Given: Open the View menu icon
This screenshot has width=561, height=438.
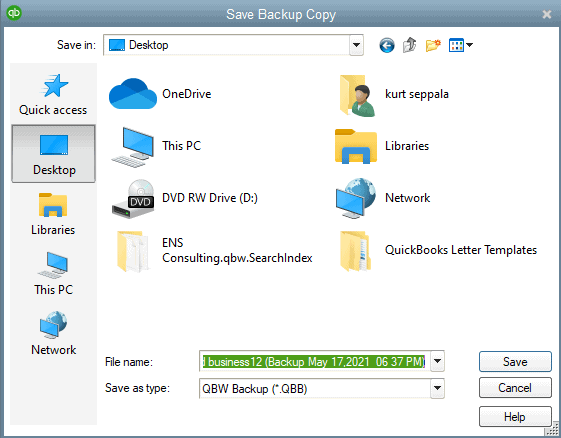Looking at the screenshot, I should coord(456,45).
